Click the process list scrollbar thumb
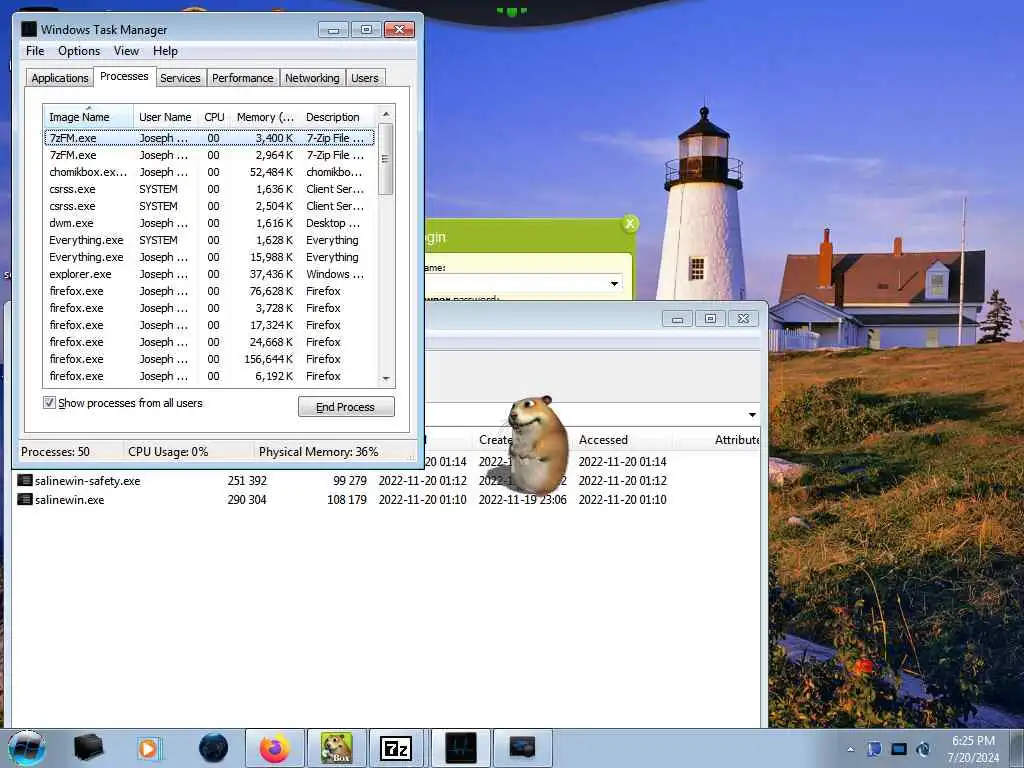Screen dimensions: 1024x768 click(x=386, y=159)
